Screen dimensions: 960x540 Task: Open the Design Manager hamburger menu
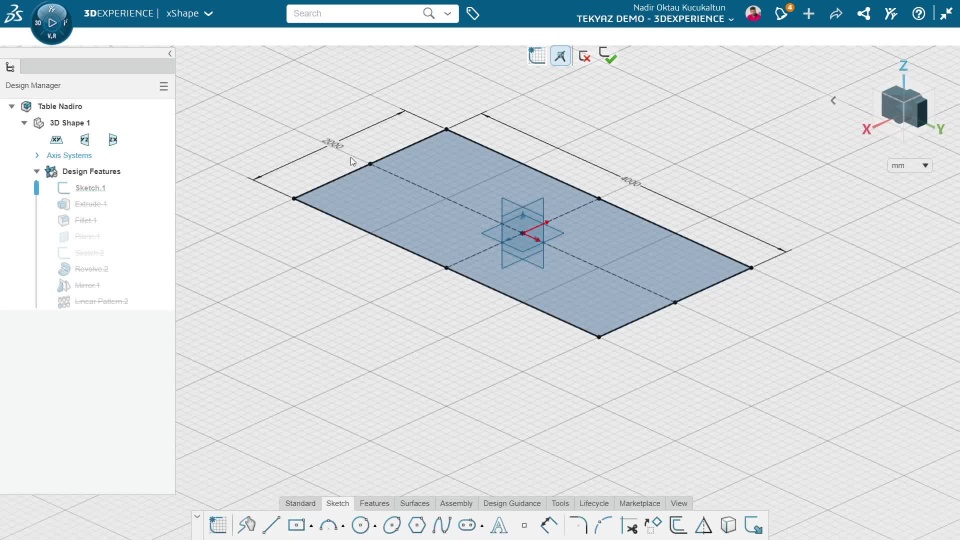(x=163, y=86)
